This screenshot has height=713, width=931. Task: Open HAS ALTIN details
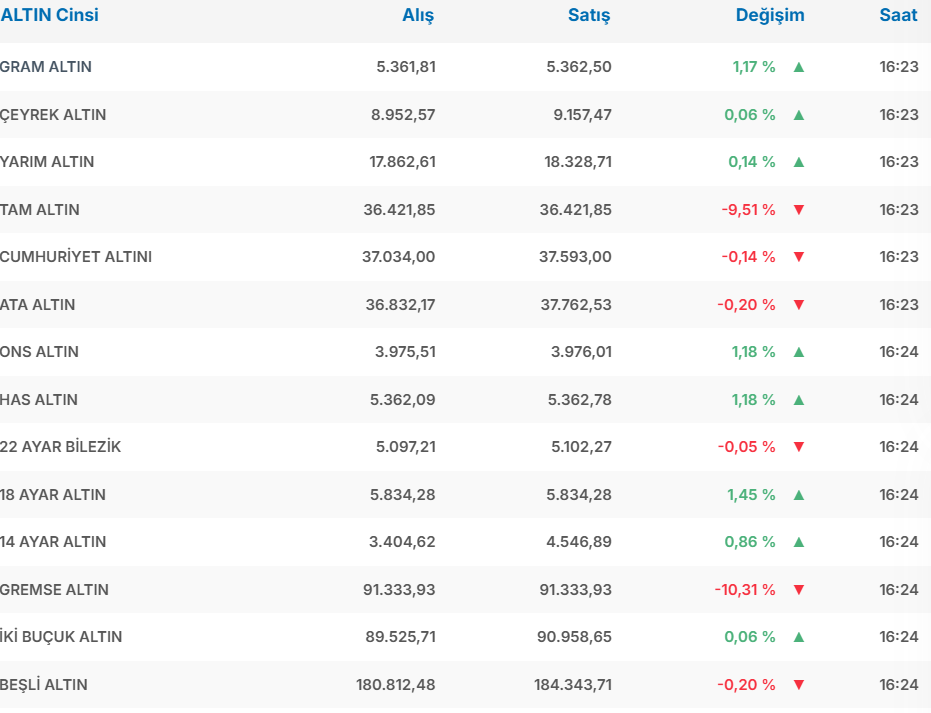pyautogui.click(x=39, y=400)
